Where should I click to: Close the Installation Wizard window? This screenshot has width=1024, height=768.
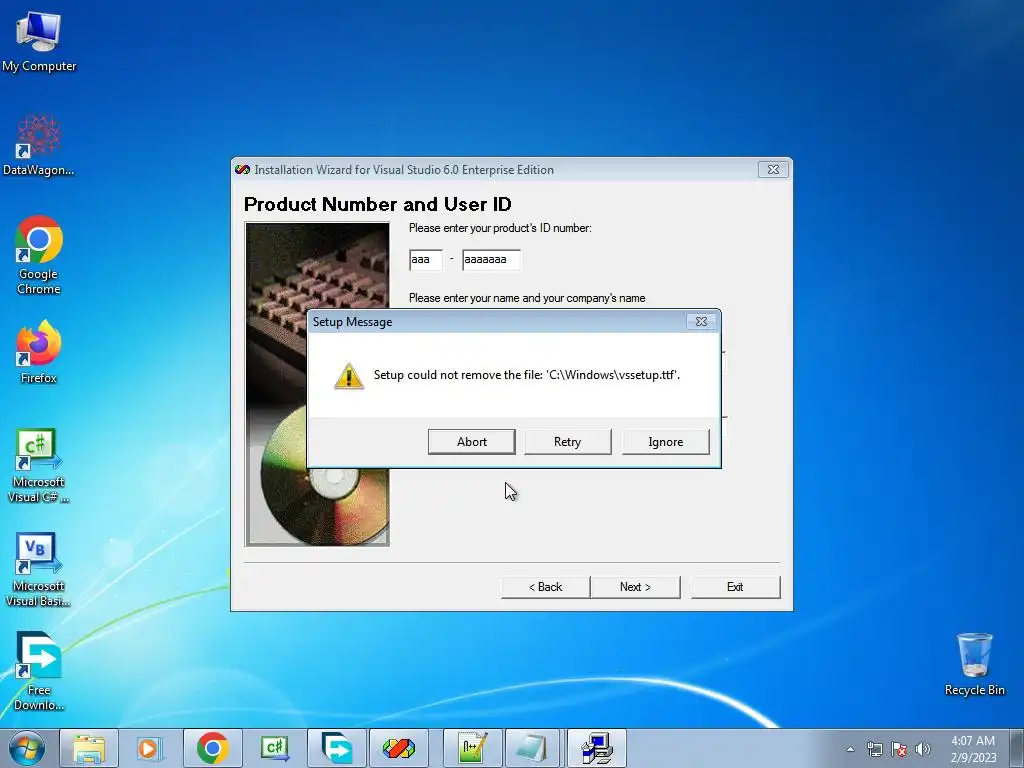[x=773, y=169]
